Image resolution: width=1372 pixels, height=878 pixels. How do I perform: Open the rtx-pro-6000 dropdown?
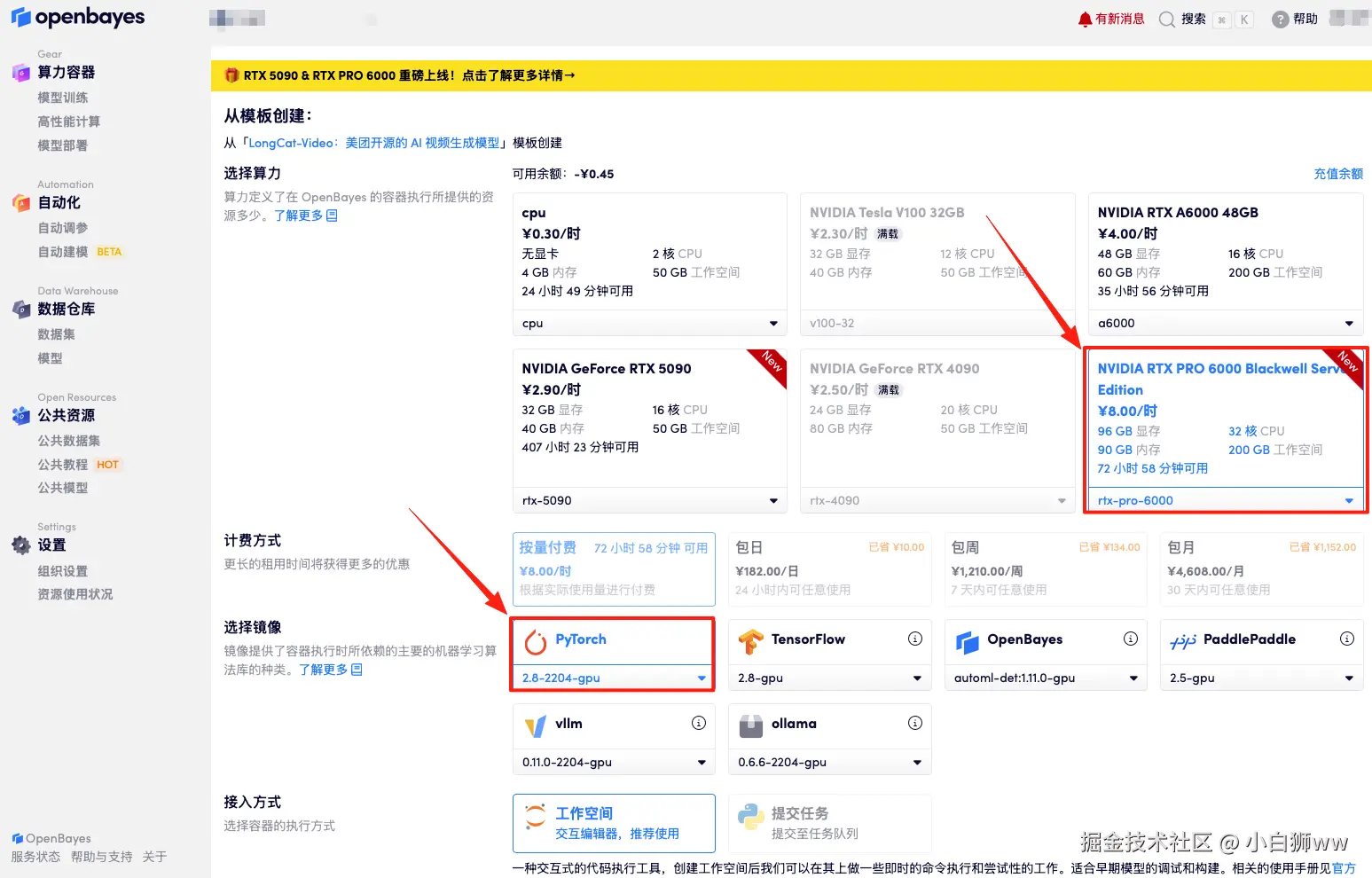pyautogui.click(x=1226, y=501)
